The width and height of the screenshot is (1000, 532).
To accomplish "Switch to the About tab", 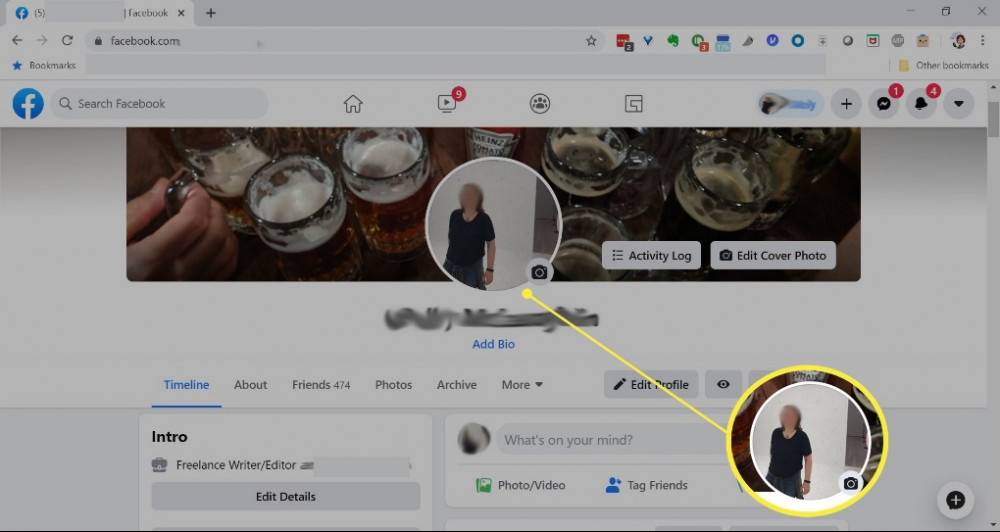I will pos(250,385).
